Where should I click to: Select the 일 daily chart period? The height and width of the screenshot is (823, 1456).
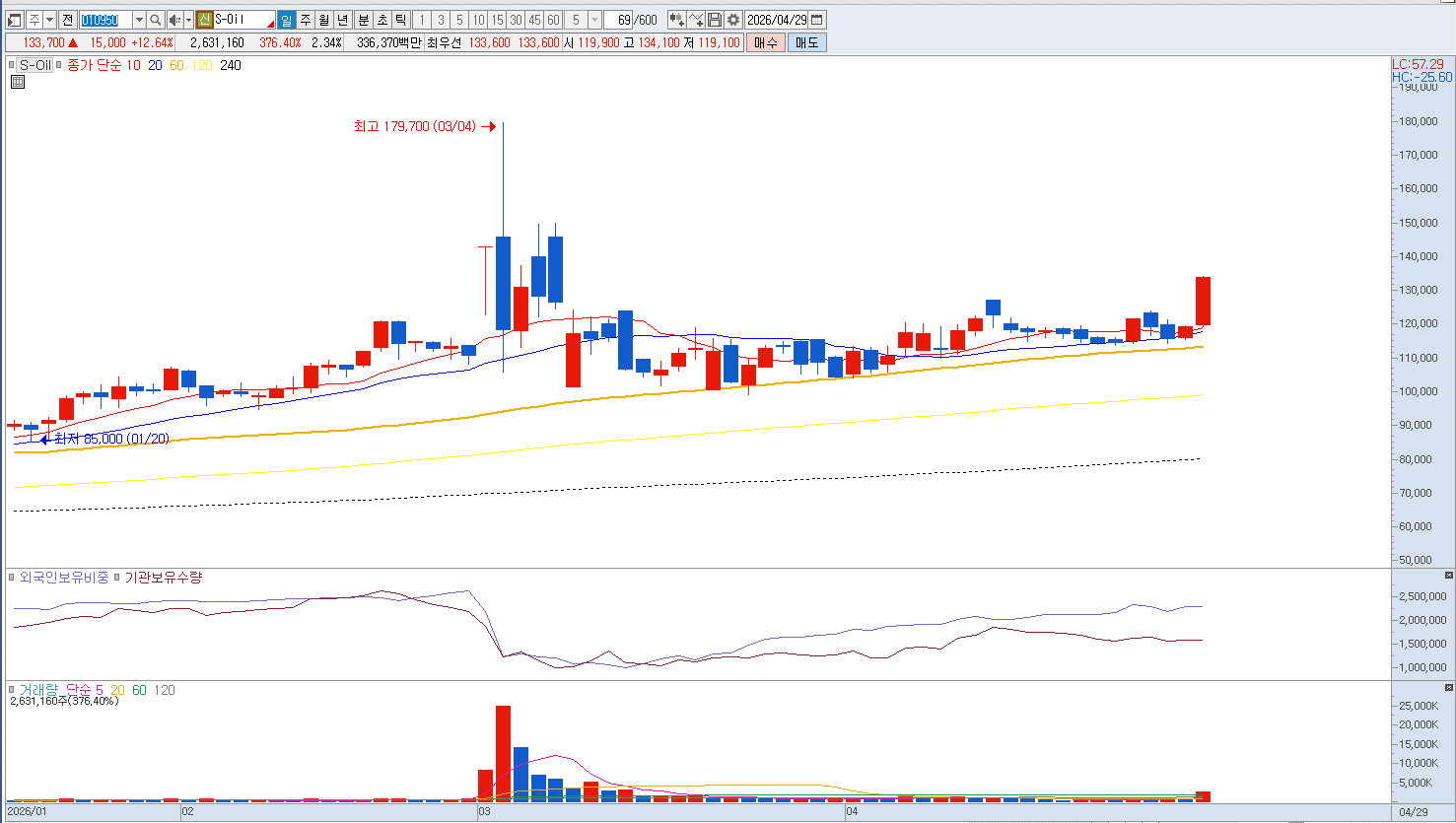(x=286, y=20)
